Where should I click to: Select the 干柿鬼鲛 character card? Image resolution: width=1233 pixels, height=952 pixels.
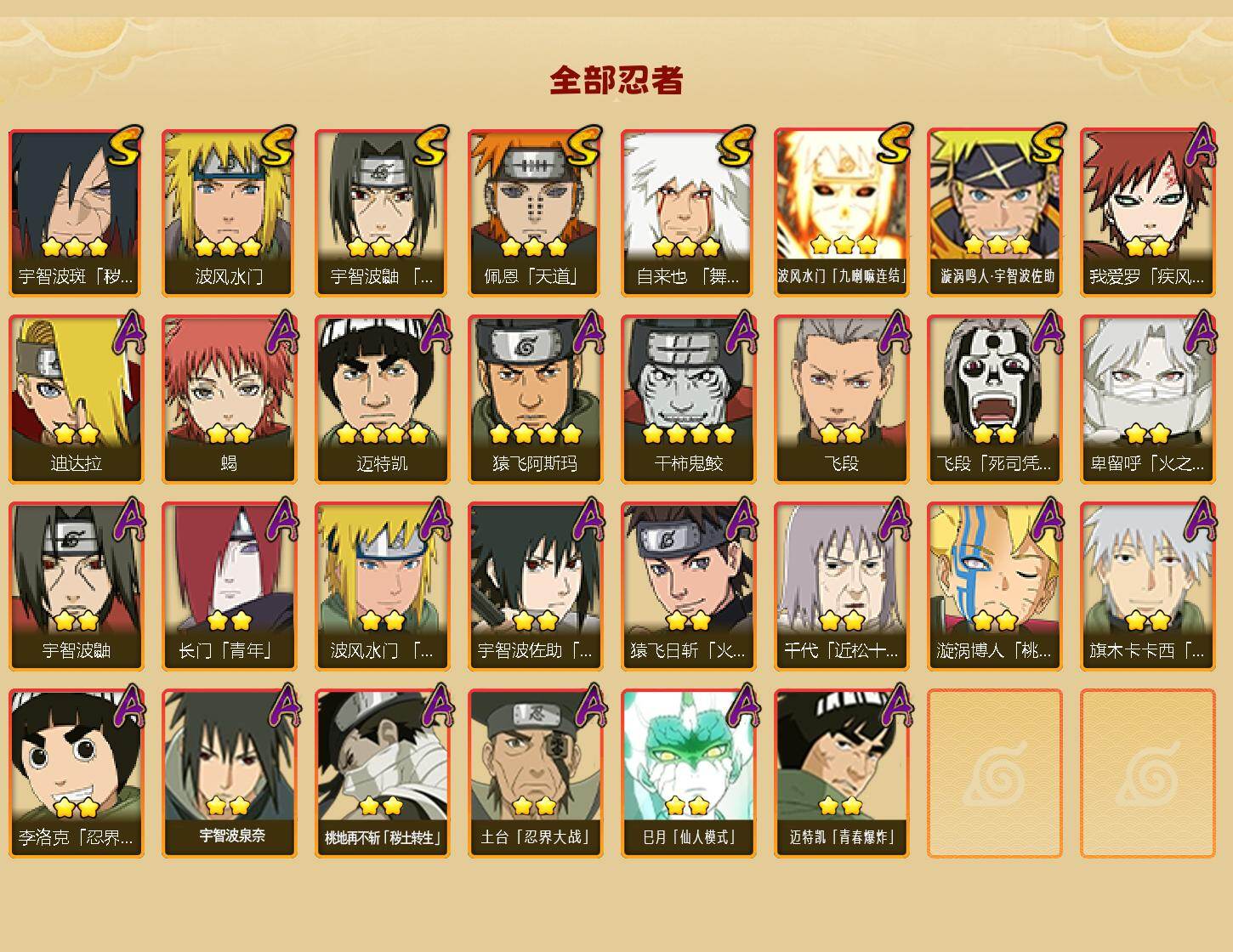(x=689, y=399)
